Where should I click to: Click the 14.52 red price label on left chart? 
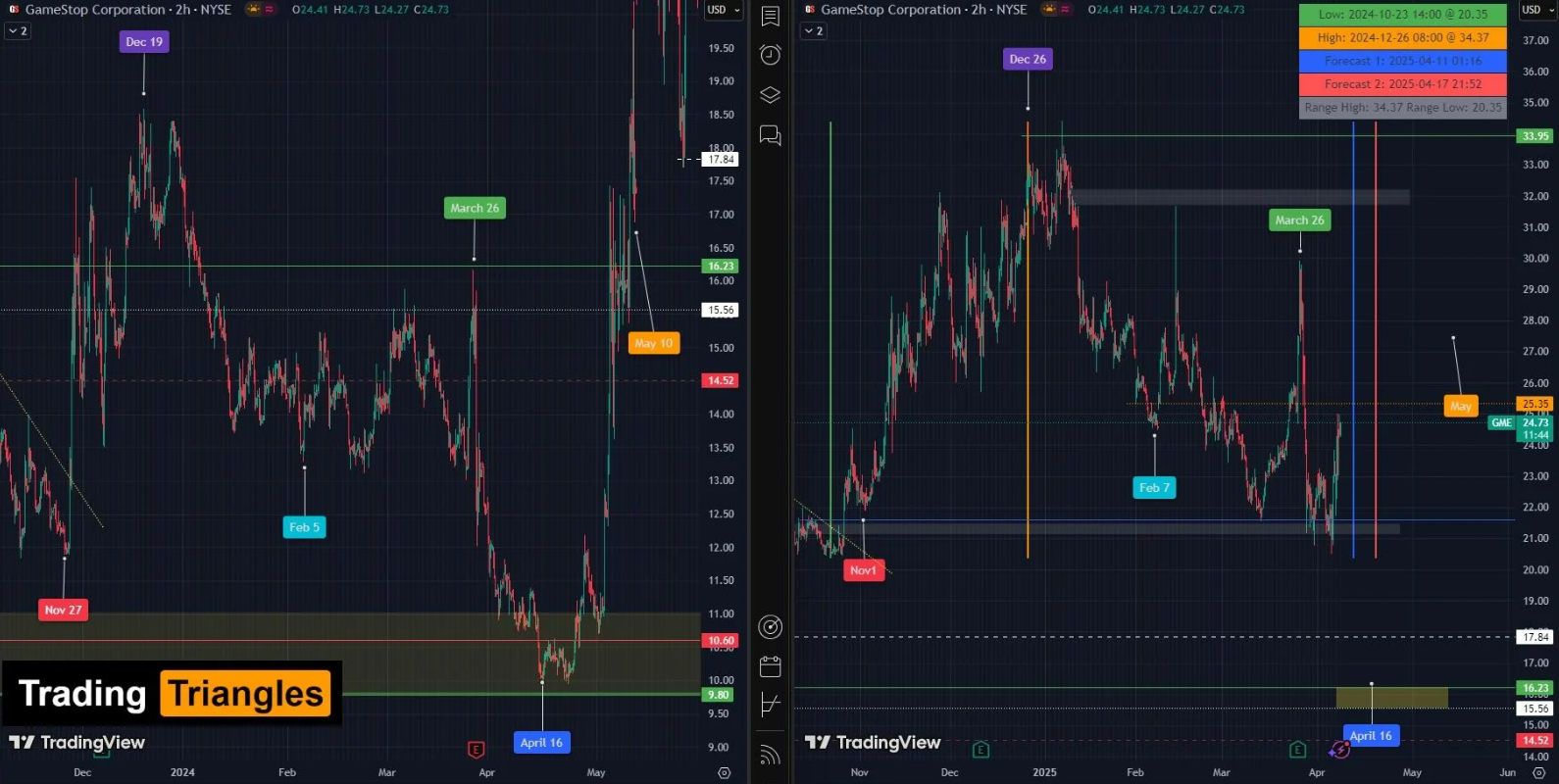[720, 380]
